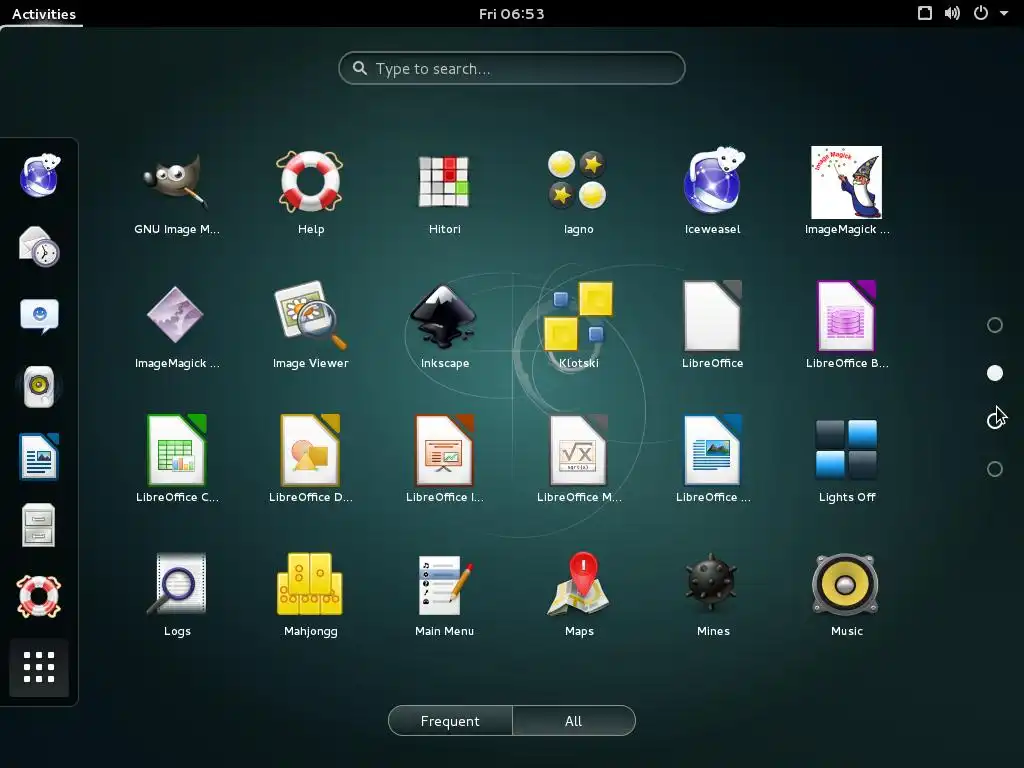Image resolution: width=1024 pixels, height=768 pixels.
Task: Click the search field
Action: [511, 68]
